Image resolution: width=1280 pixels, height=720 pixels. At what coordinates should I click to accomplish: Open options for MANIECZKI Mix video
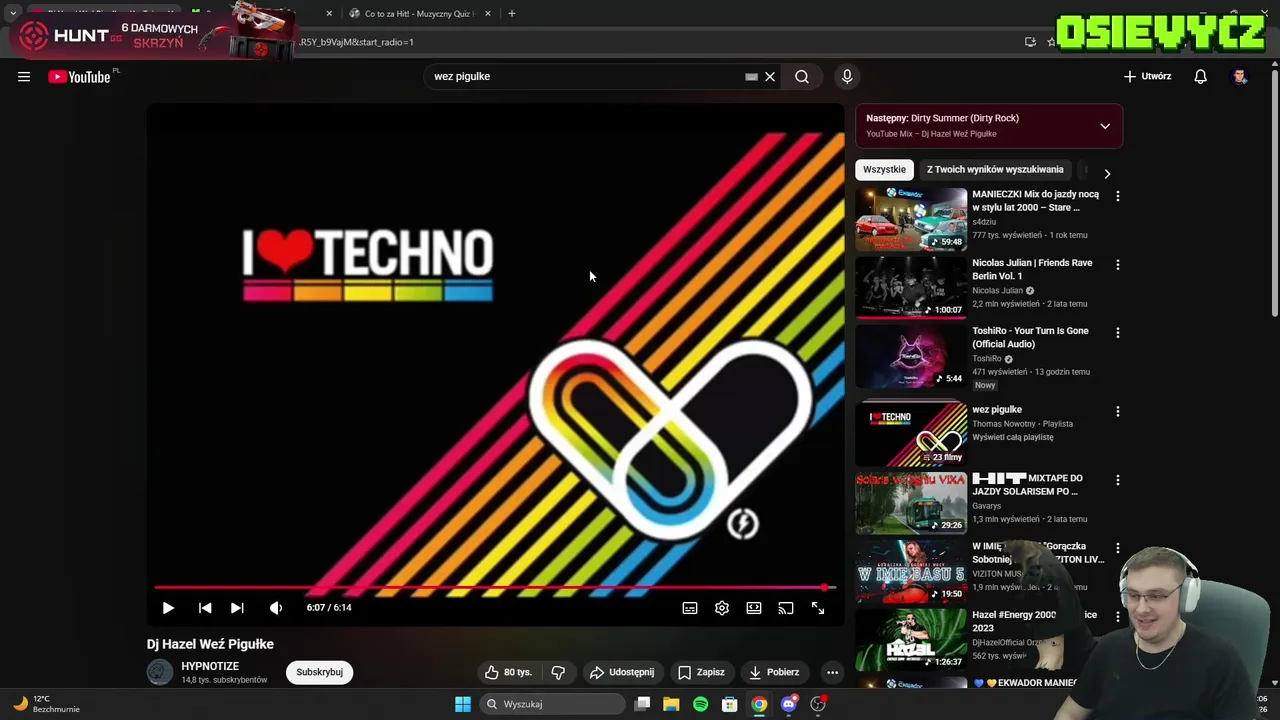1118,196
